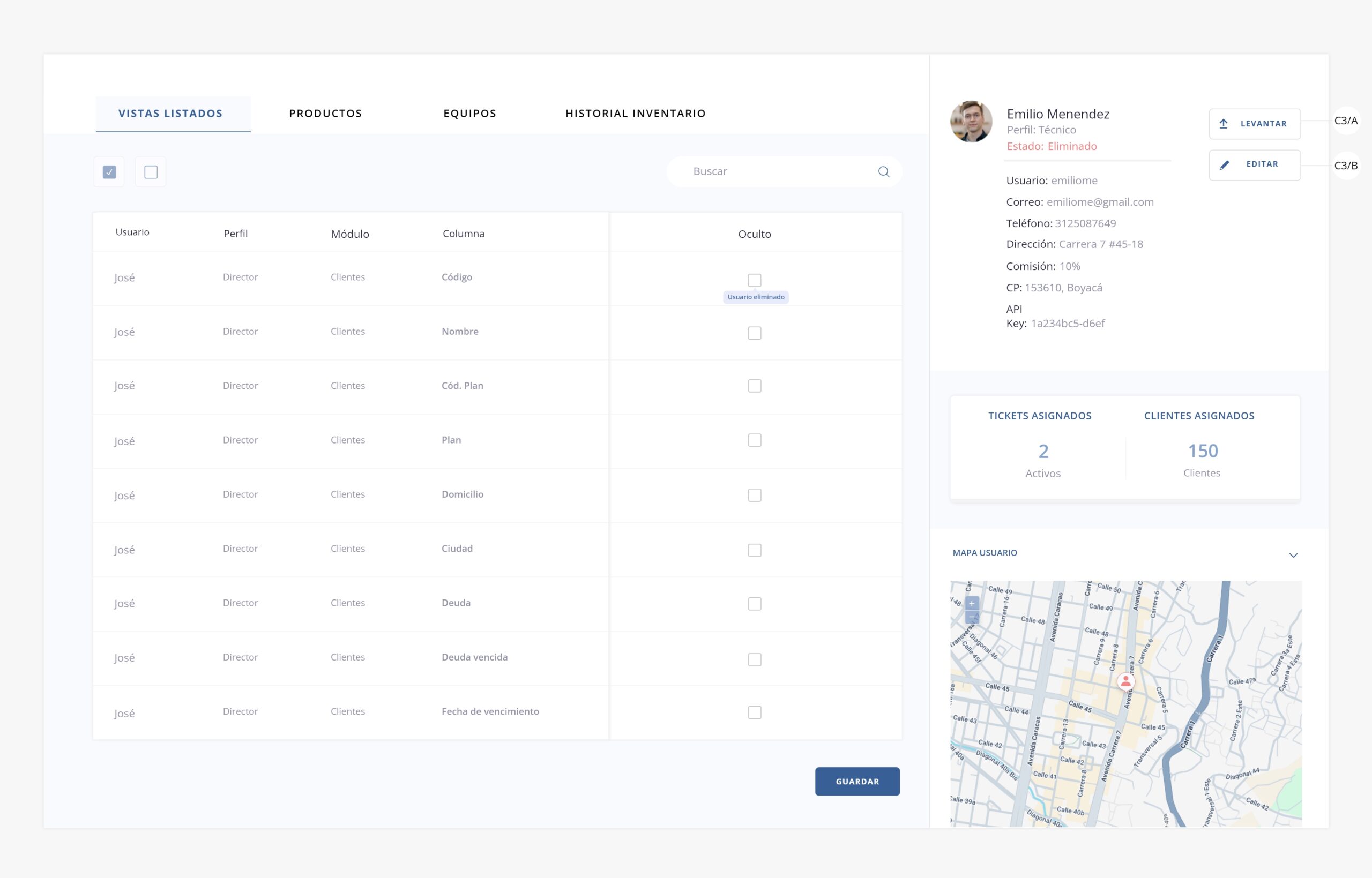Zoom out on the user map
This screenshot has width=1372, height=878.
coord(972,617)
